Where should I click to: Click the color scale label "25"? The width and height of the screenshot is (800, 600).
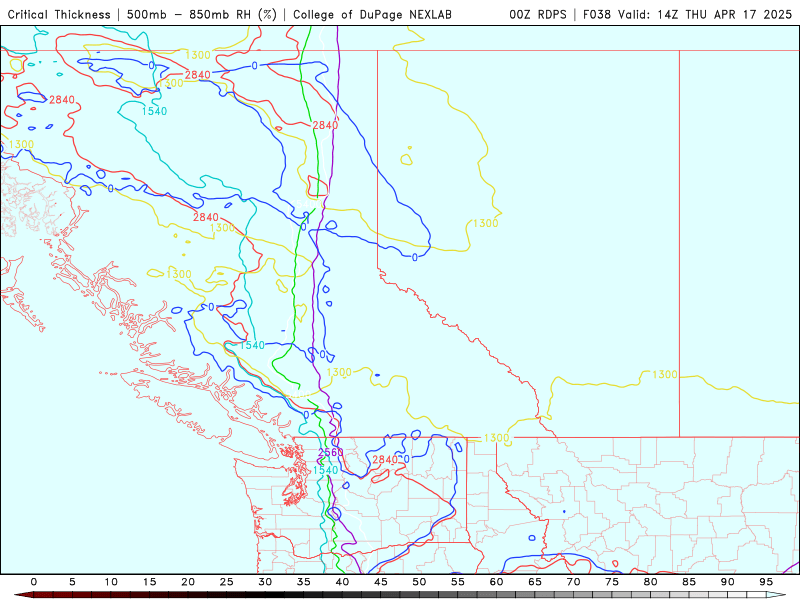(227, 582)
